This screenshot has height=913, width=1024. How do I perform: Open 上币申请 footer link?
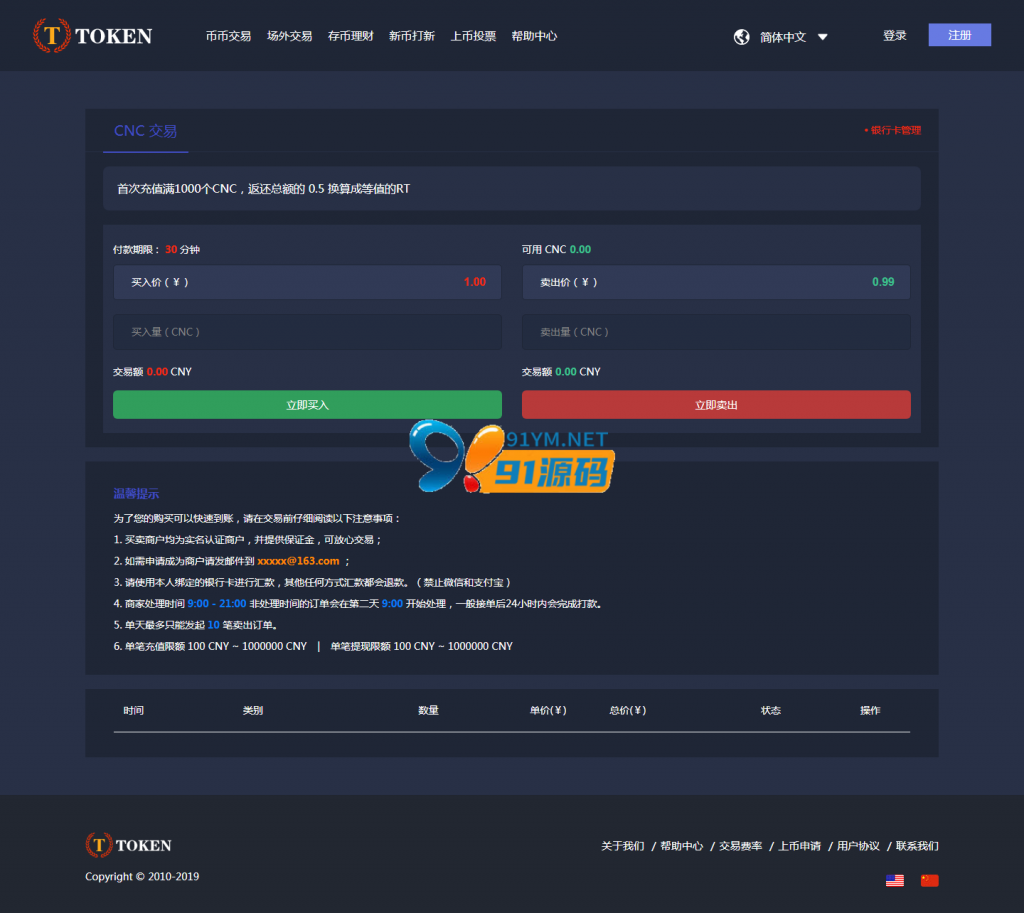[799, 846]
